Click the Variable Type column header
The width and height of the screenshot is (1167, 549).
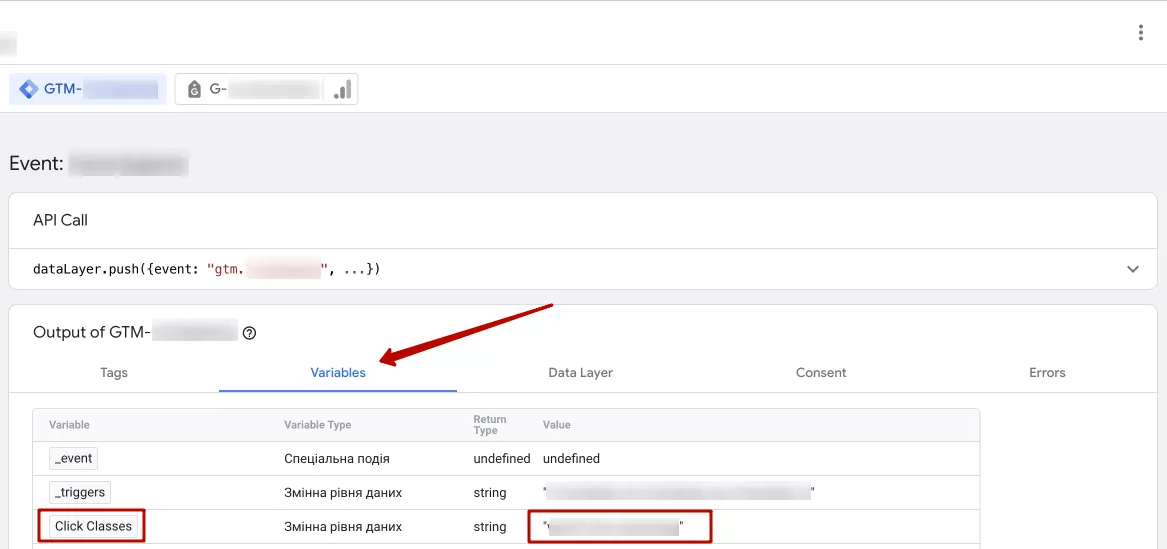click(x=318, y=425)
